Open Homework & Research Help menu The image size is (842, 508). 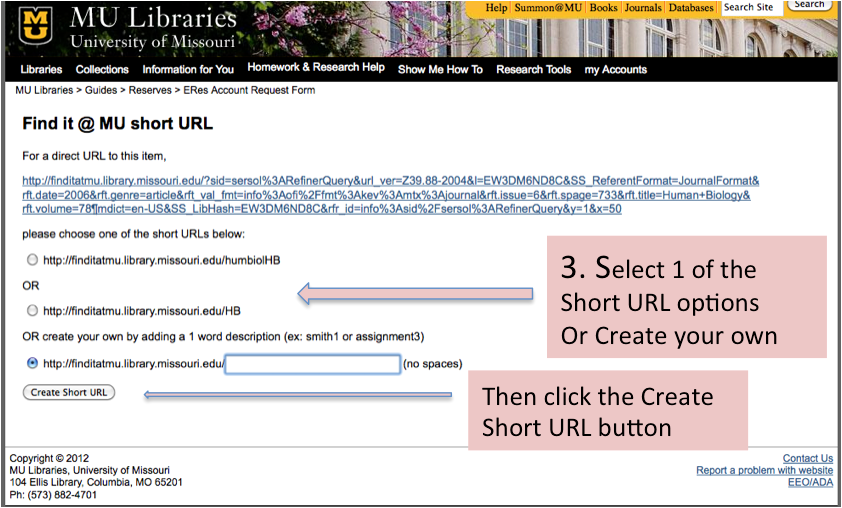click(x=316, y=68)
